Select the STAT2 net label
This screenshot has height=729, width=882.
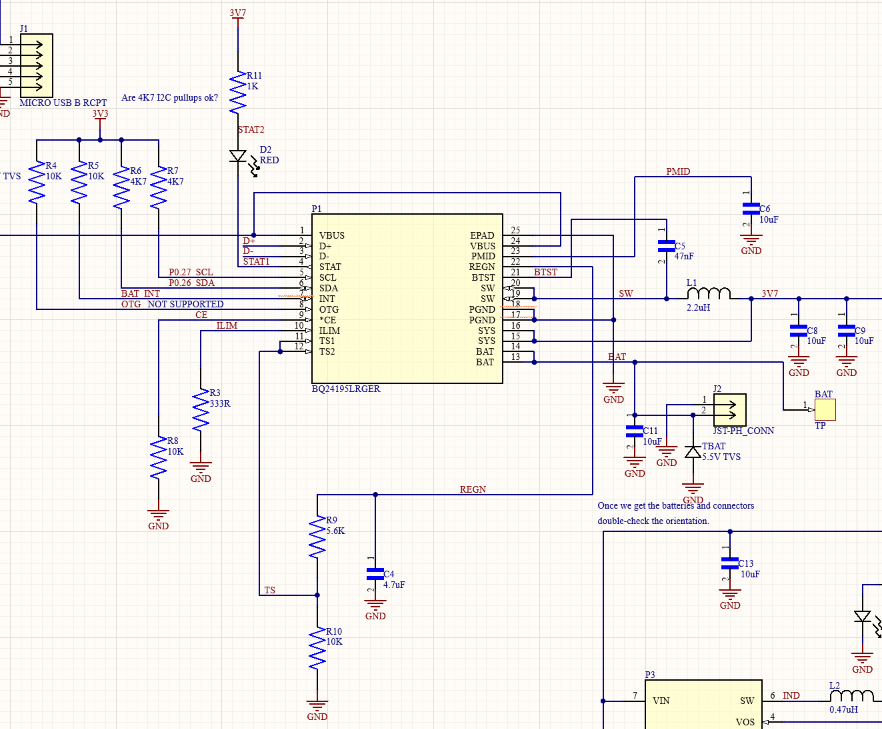[x=251, y=129]
